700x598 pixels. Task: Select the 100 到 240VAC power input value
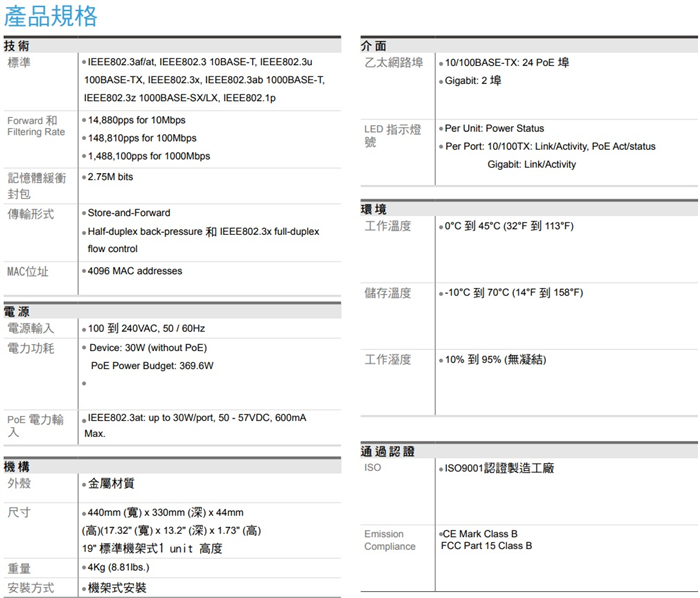coord(146,328)
